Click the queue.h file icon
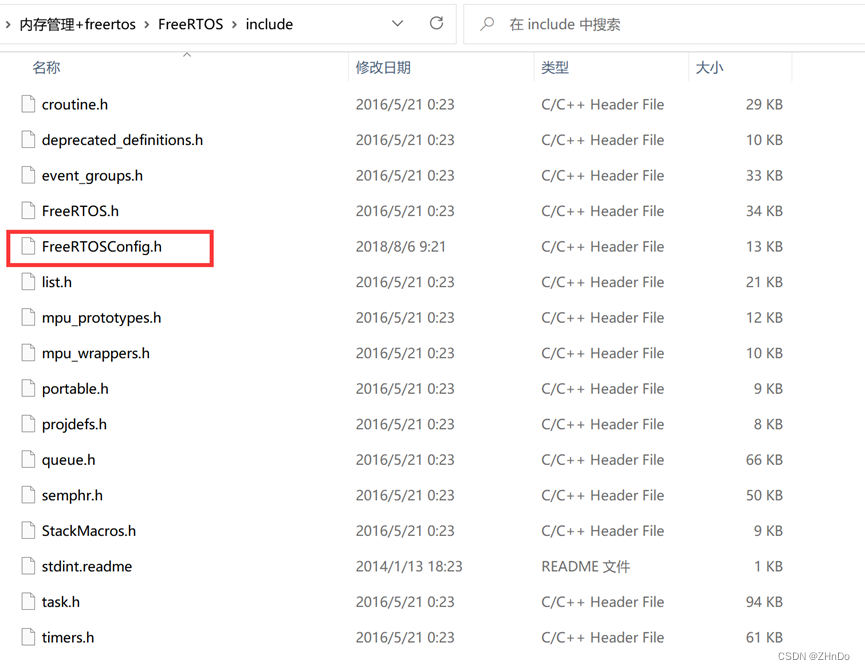The height and width of the screenshot is (670, 865). [x=28, y=460]
